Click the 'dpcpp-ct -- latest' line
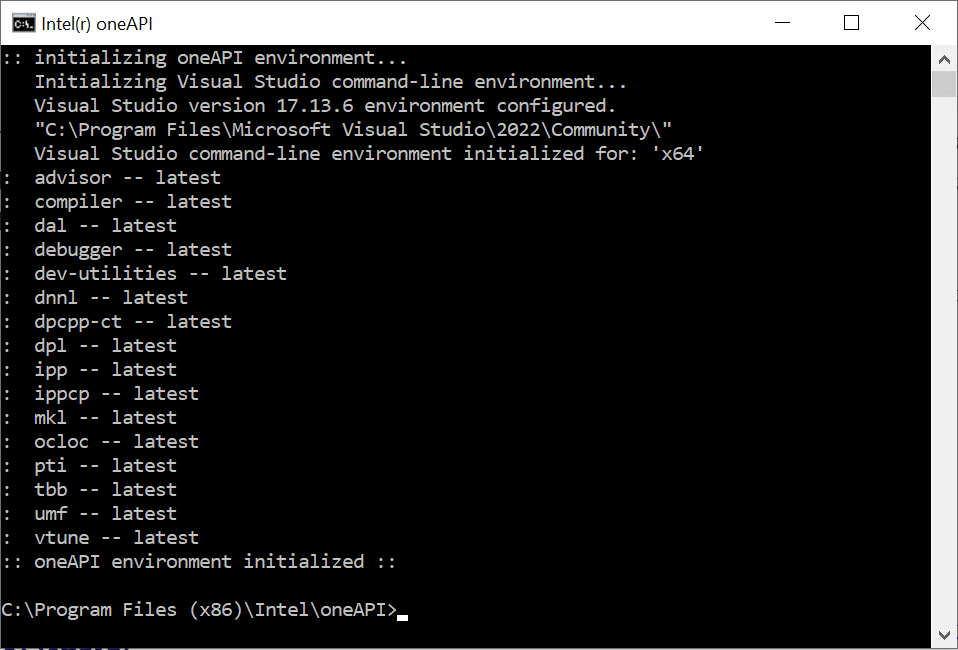The width and height of the screenshot is (958, 650). click(133, 322)
